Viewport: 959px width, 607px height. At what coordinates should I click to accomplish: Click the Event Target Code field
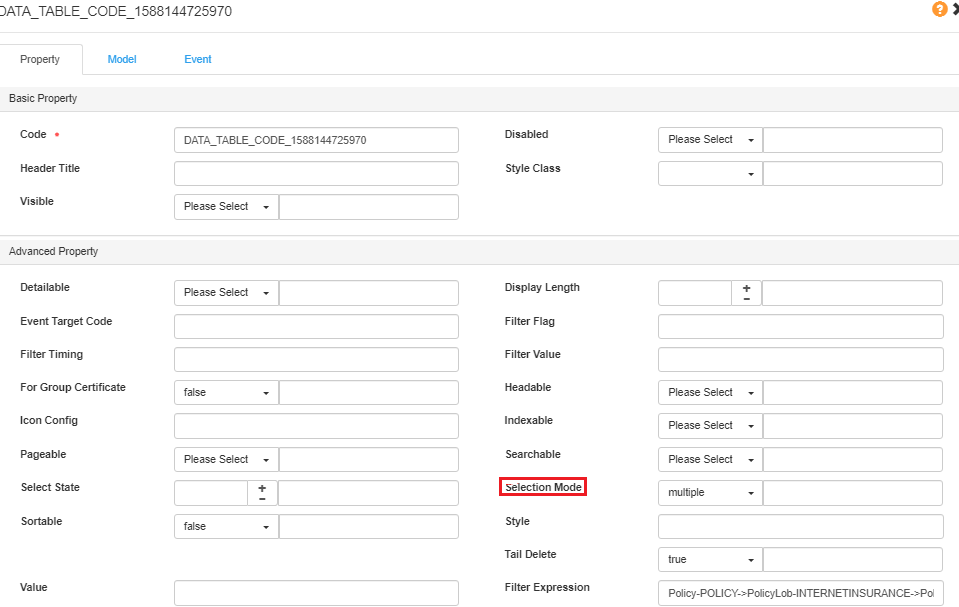[x=316, y=327]
